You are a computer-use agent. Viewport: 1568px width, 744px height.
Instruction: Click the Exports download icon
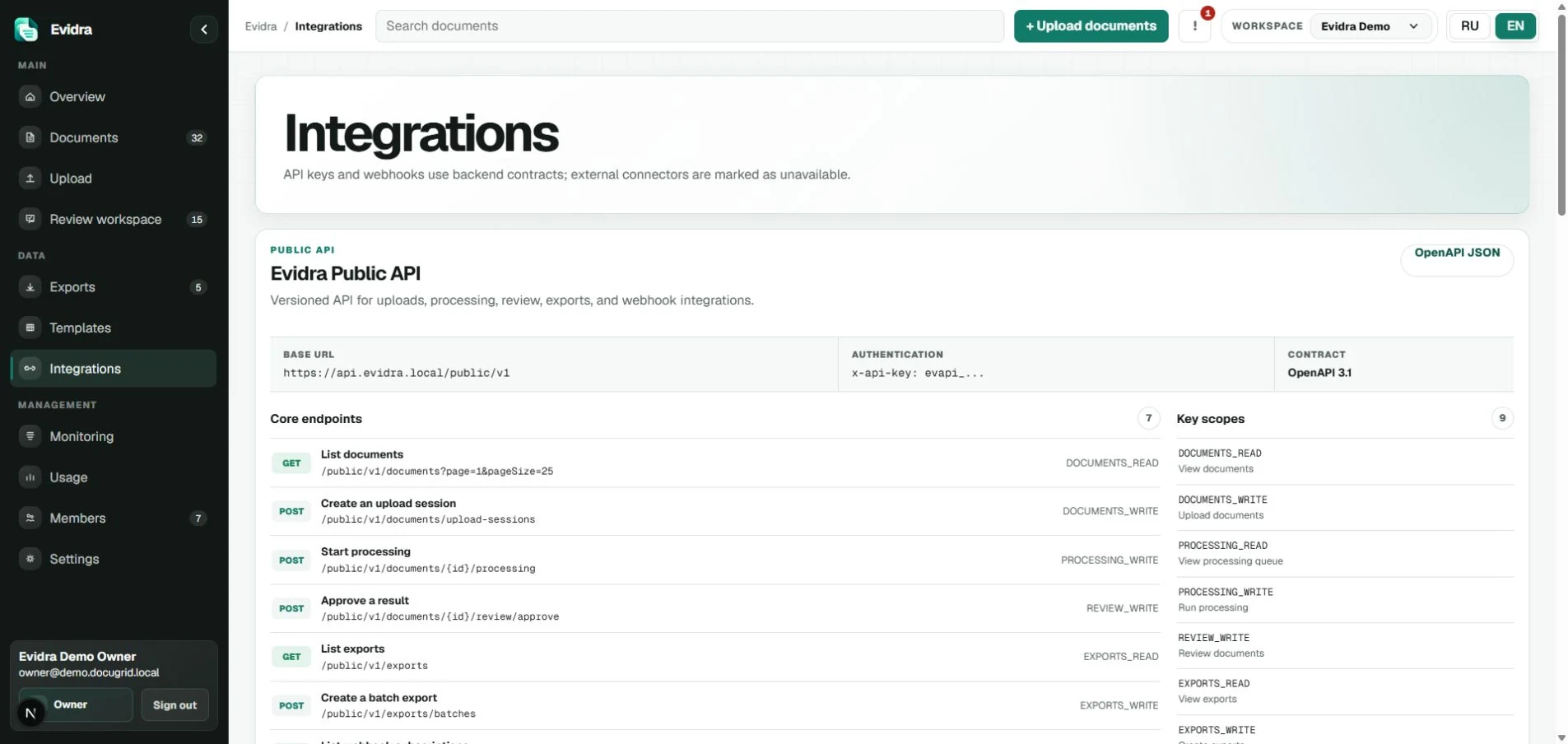(x=30, y=287)
